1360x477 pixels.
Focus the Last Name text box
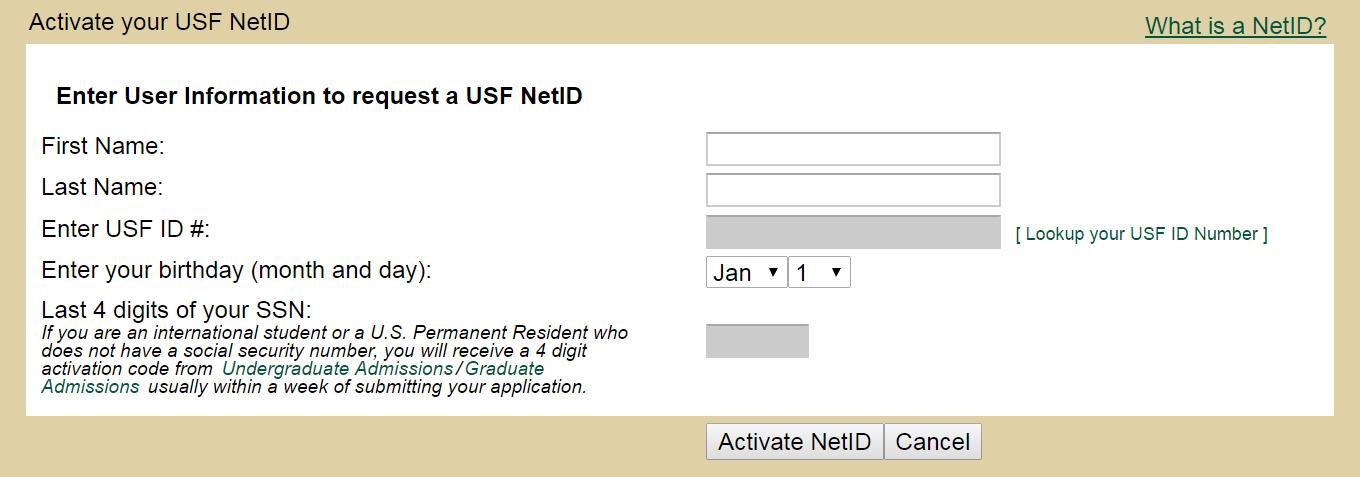(852, 190)
